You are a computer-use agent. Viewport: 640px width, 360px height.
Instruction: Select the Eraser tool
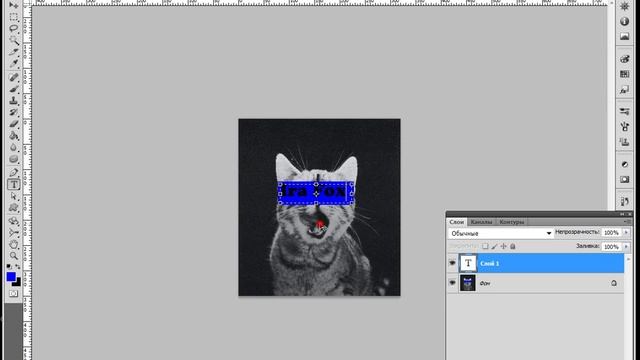pyautogui.click(x=13, y=124)
